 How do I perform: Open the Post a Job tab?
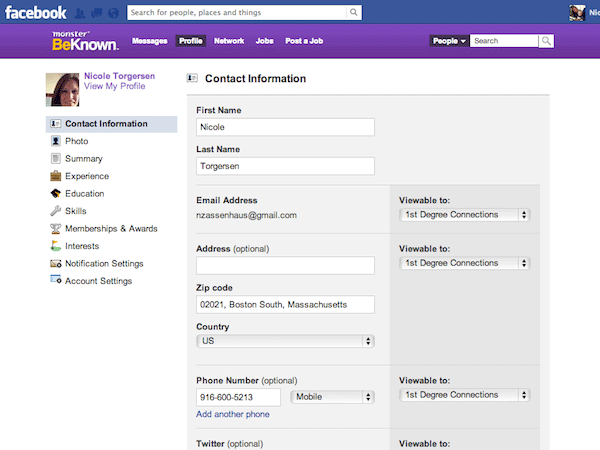pyautogui.click(x=304, y=41)
